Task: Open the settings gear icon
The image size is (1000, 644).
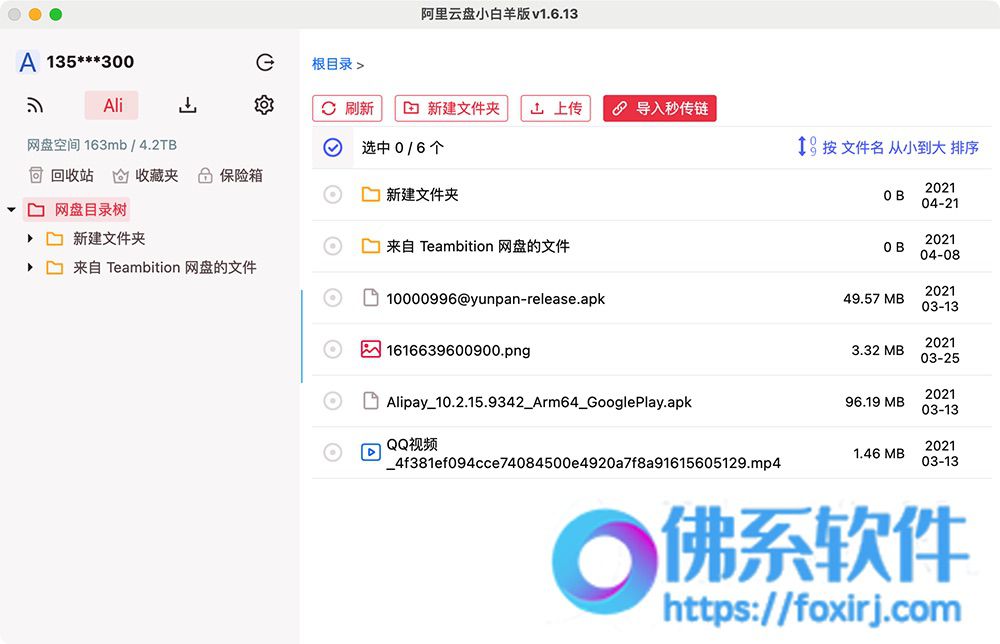Action: 264,105
